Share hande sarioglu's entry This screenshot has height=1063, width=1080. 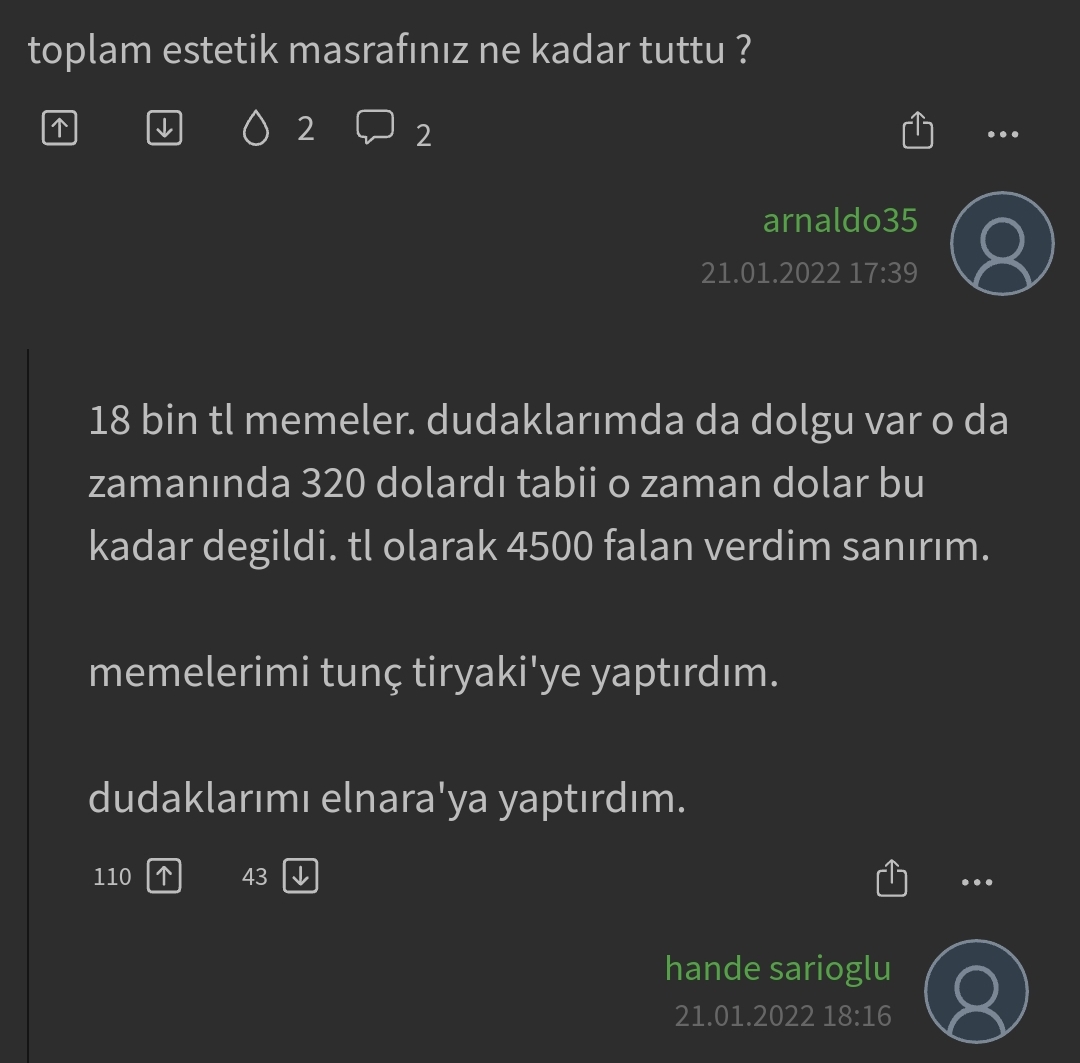pos(891,879)
